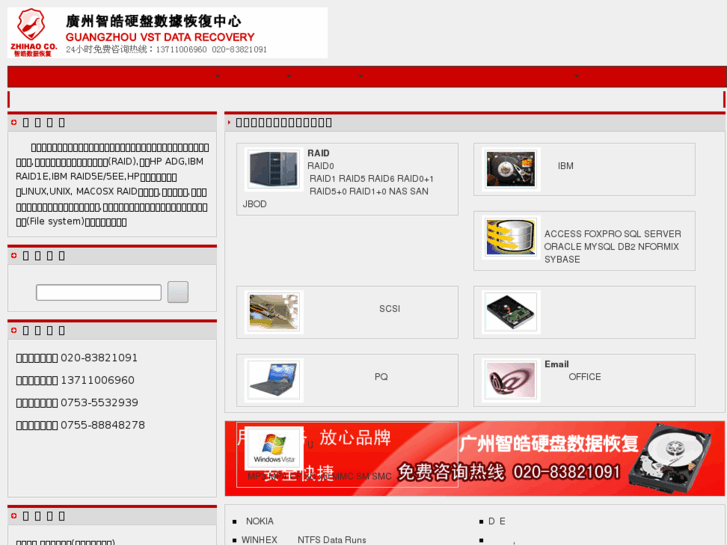This screenshot has height=545, width=727.
Task: Expand the leftmost dropdown arrow in red navigation bar
Action: click(217, 76)
